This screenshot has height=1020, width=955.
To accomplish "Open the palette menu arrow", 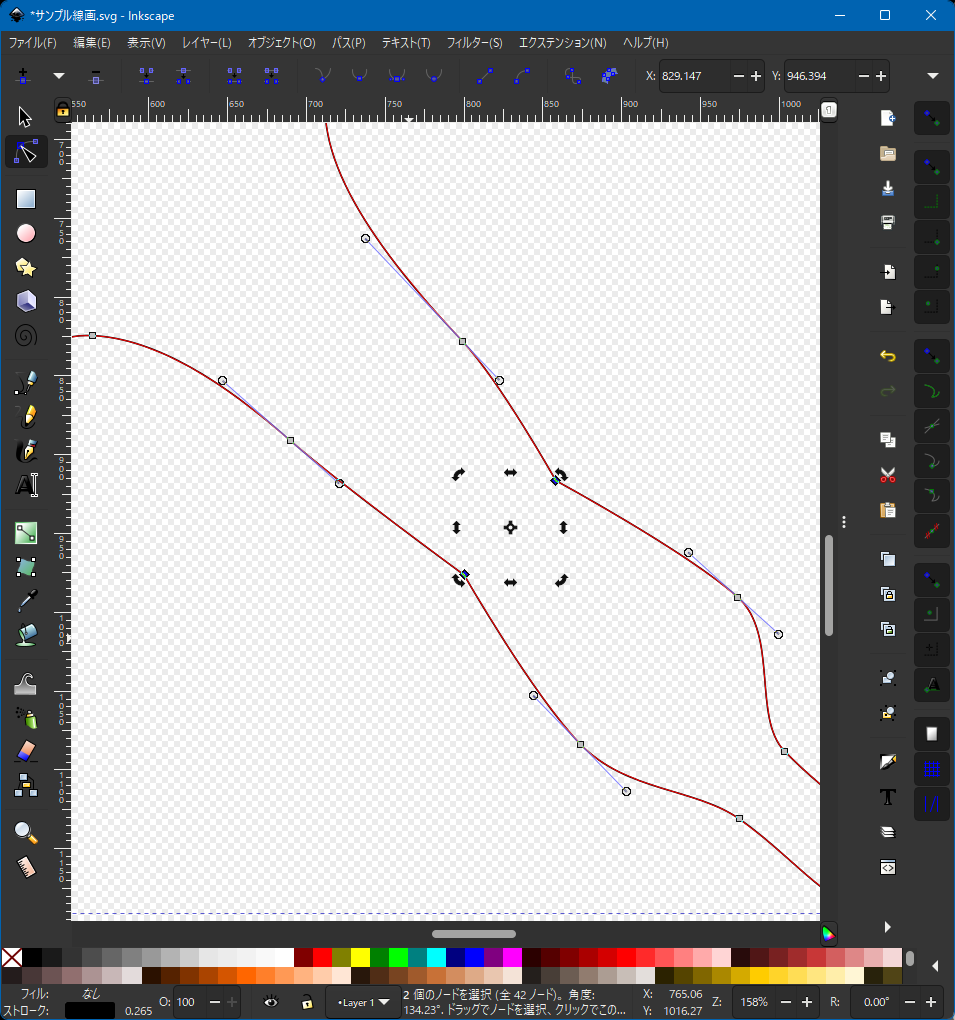I will pos(935,967).
